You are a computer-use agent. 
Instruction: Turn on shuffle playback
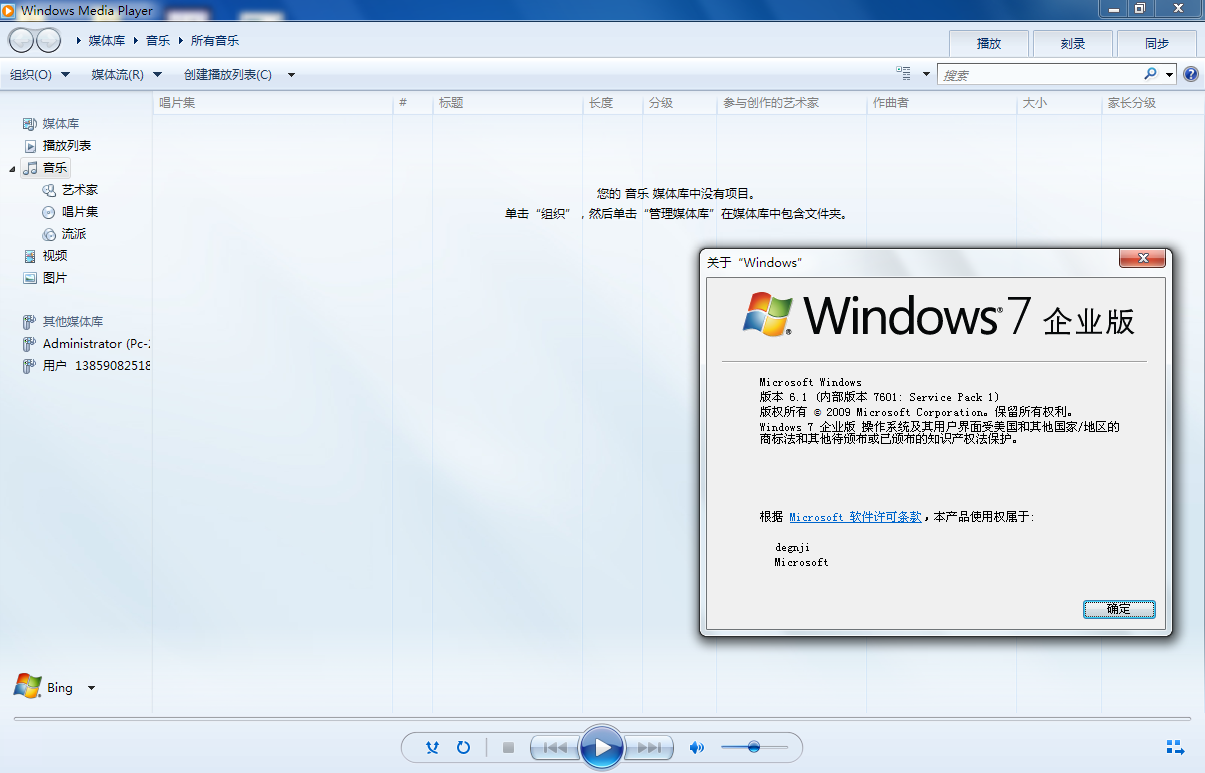pos(432,747)
